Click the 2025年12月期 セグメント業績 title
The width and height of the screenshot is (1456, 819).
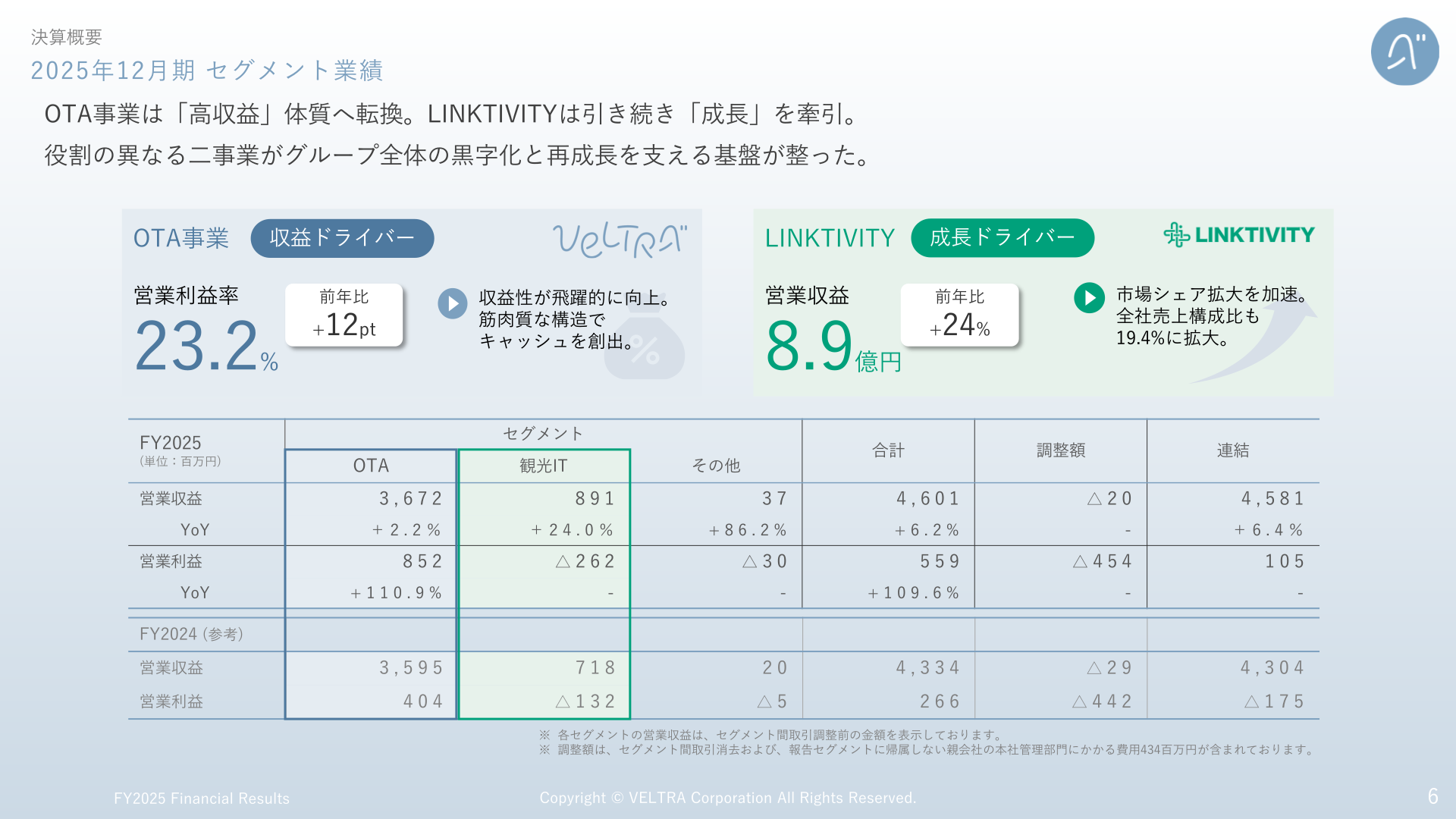[207, 71]
